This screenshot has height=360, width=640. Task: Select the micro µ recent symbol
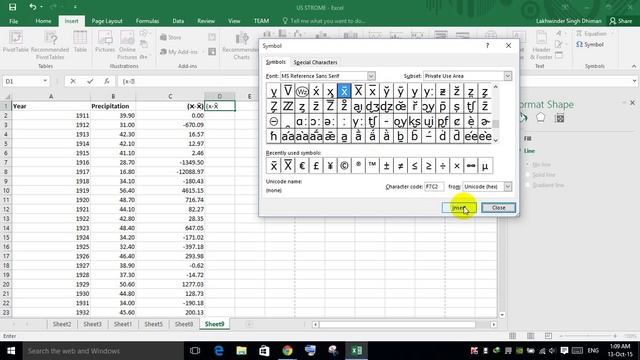pos(485,166)
